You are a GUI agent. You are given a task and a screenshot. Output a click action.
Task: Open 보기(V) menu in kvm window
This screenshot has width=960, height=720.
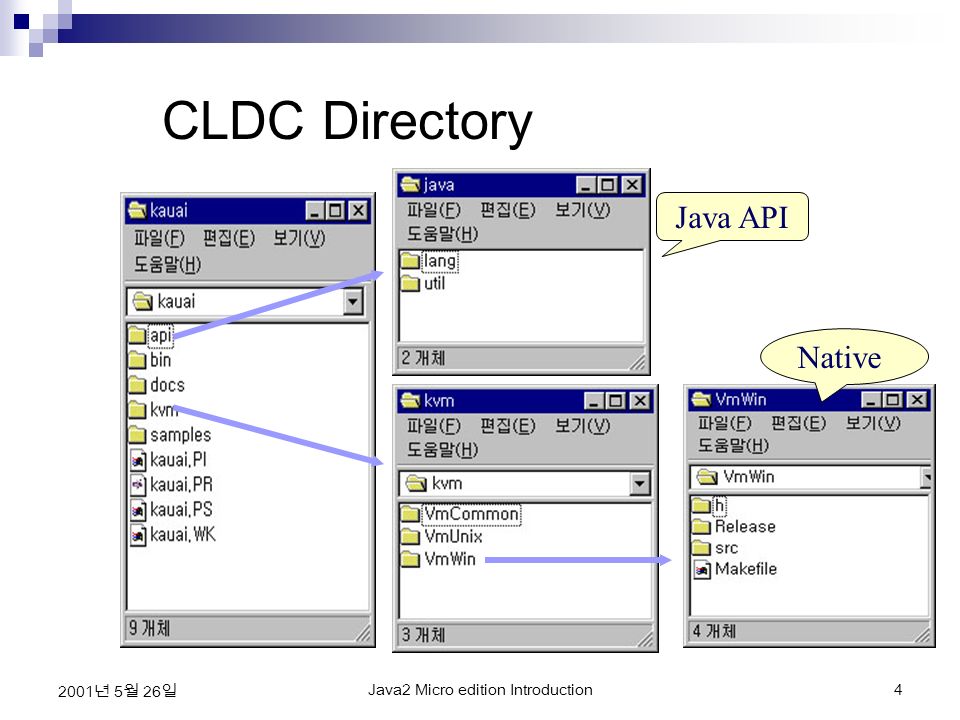tap(582, 426)
